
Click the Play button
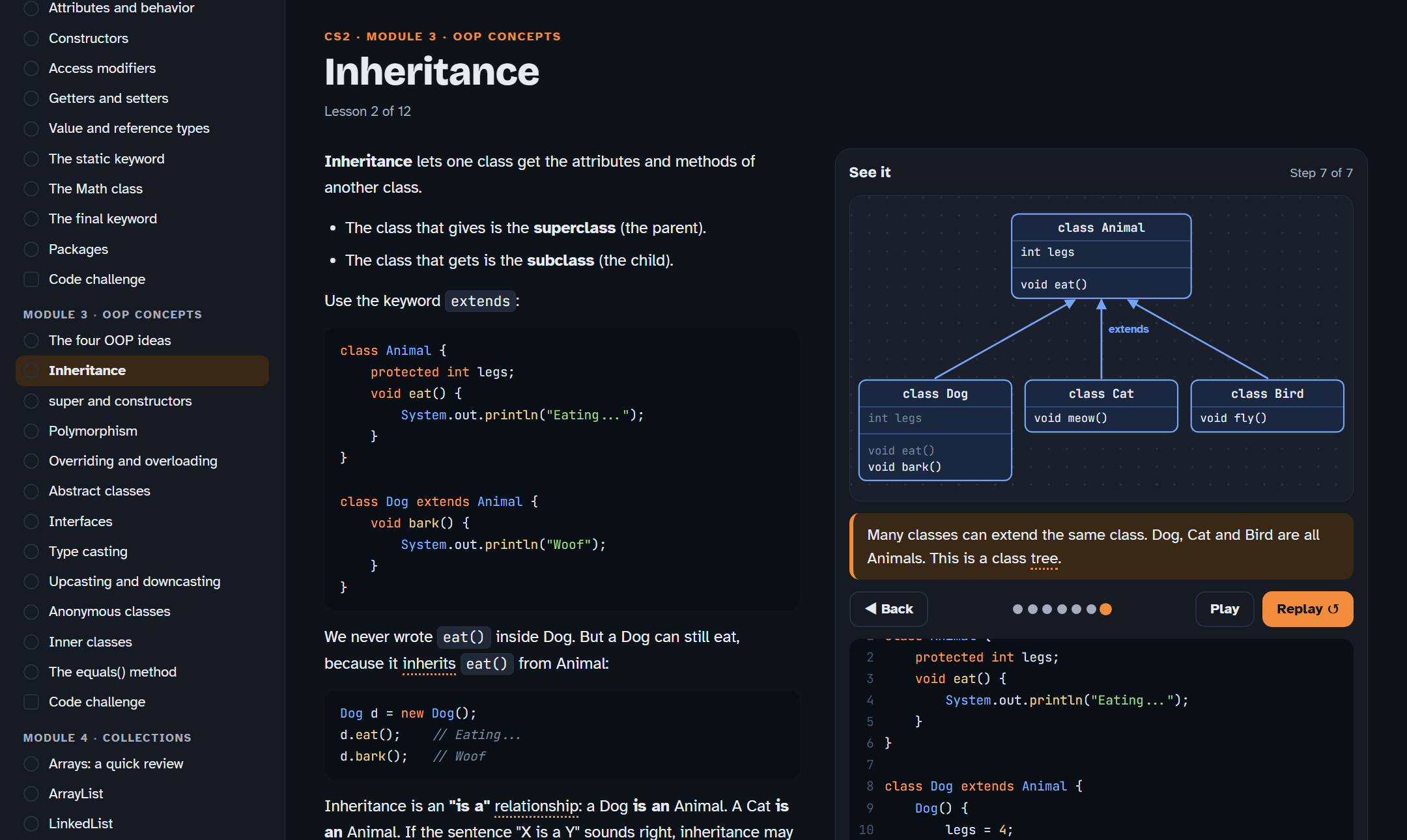[x=1225, y=609]
